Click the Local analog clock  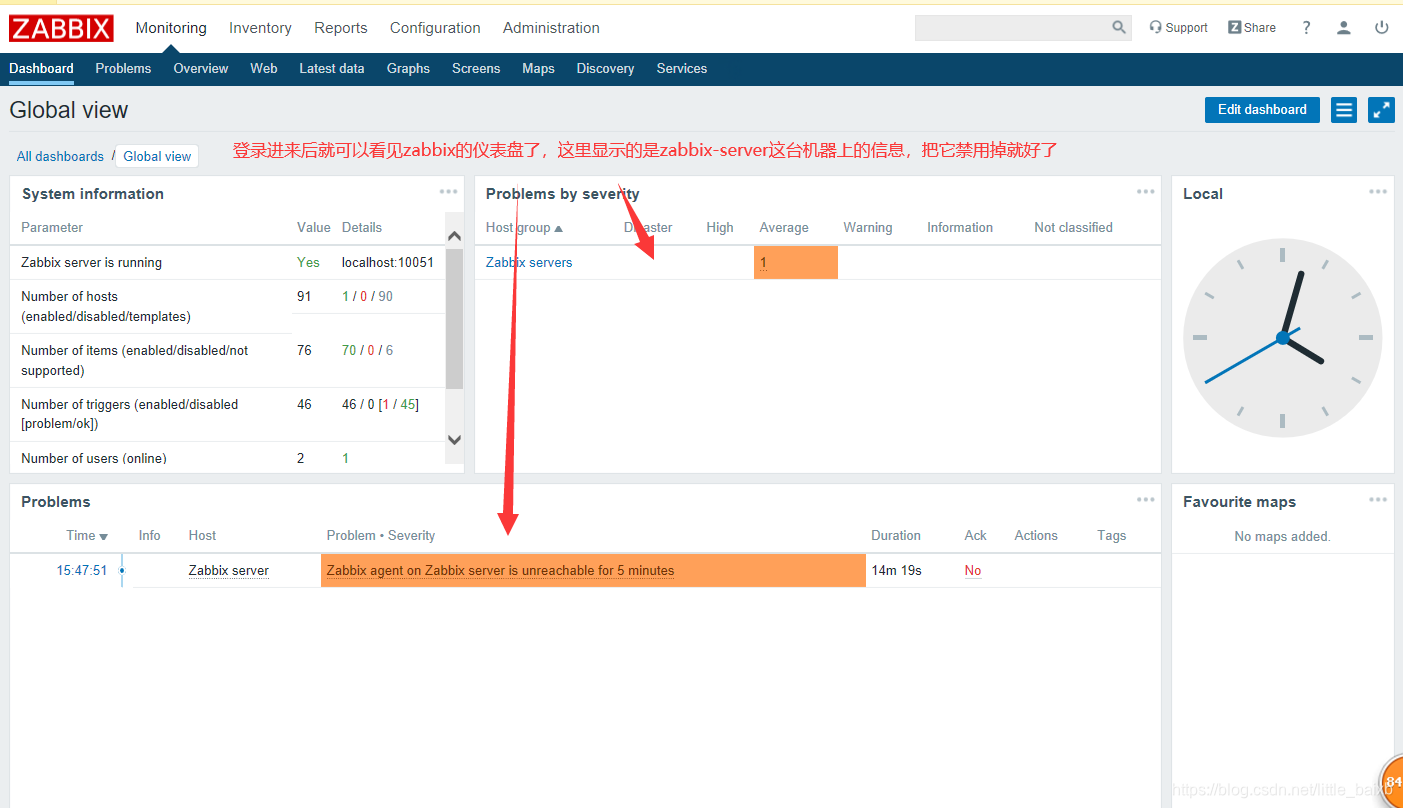(x=1282, y=337)
